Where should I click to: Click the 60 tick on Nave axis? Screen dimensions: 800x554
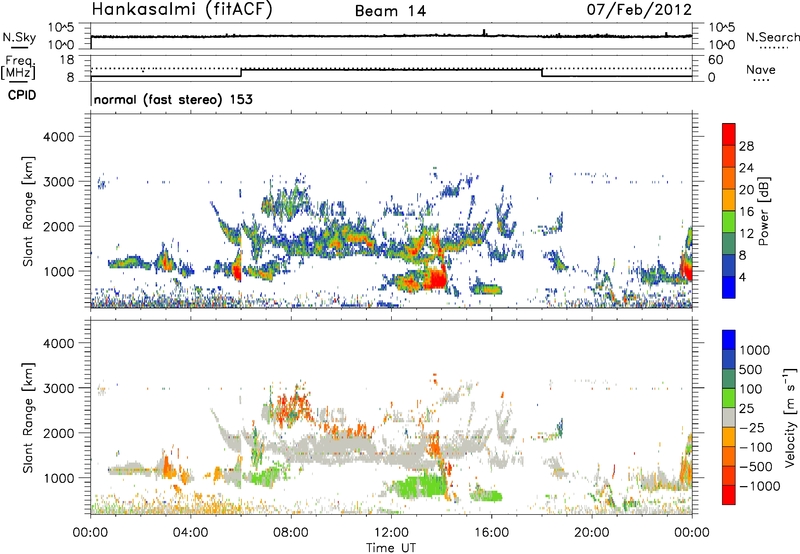715,60
